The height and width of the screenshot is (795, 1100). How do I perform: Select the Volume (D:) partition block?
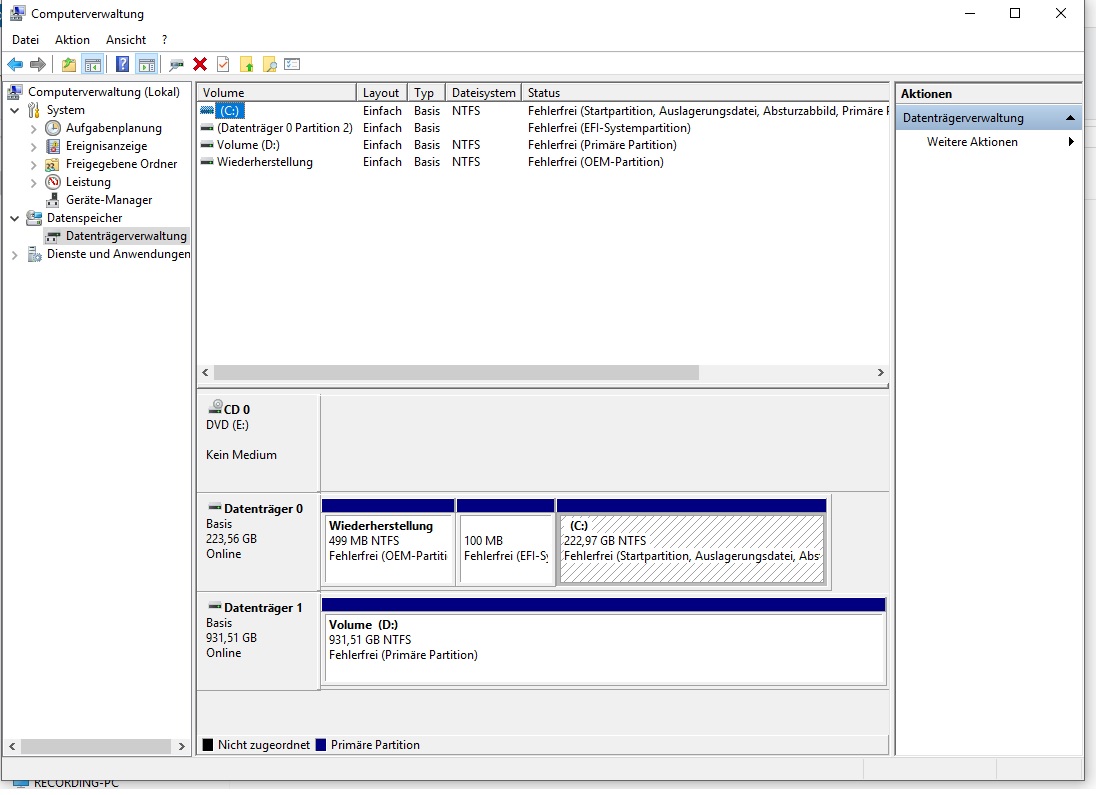603,648
